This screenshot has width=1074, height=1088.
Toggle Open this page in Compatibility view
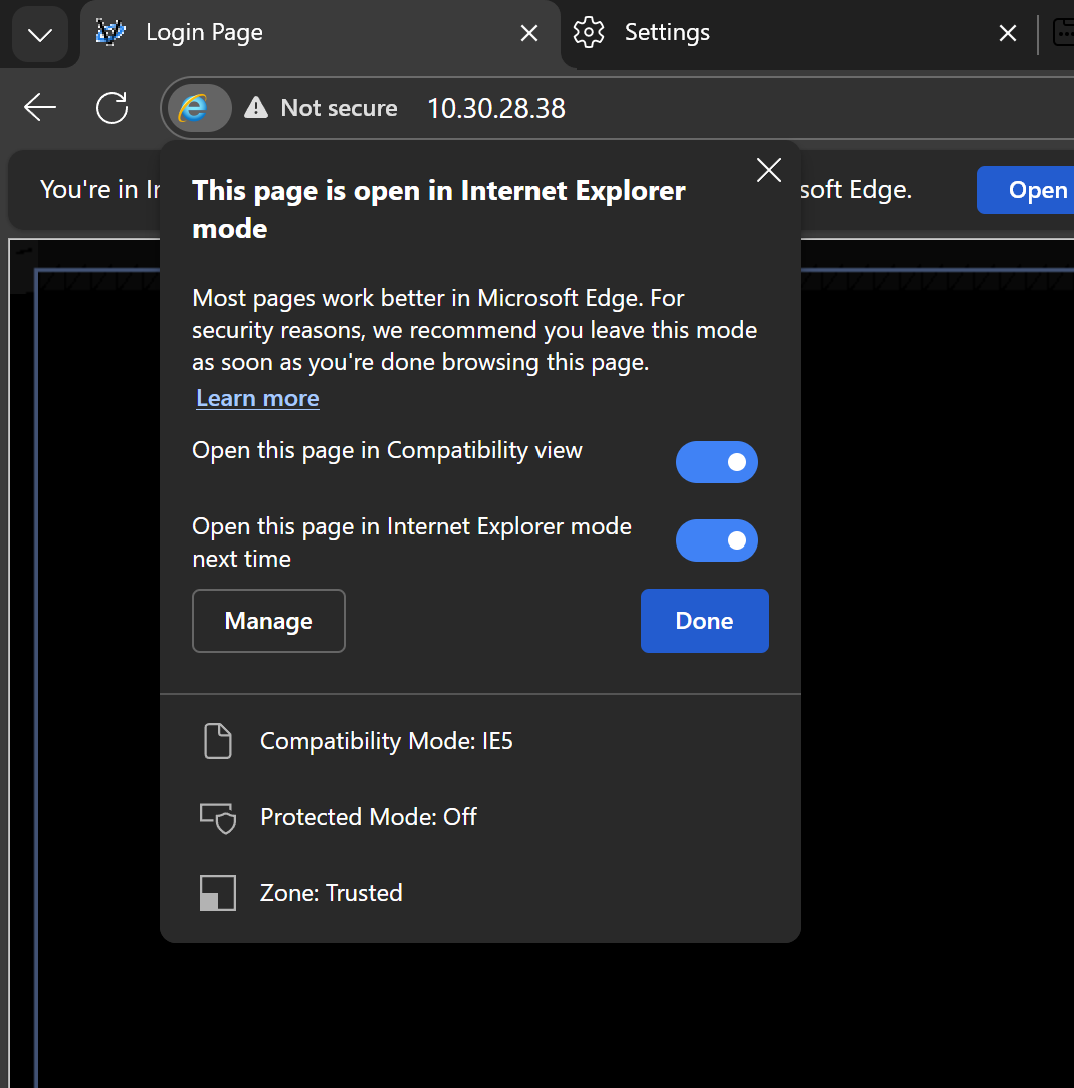(717, 462)
